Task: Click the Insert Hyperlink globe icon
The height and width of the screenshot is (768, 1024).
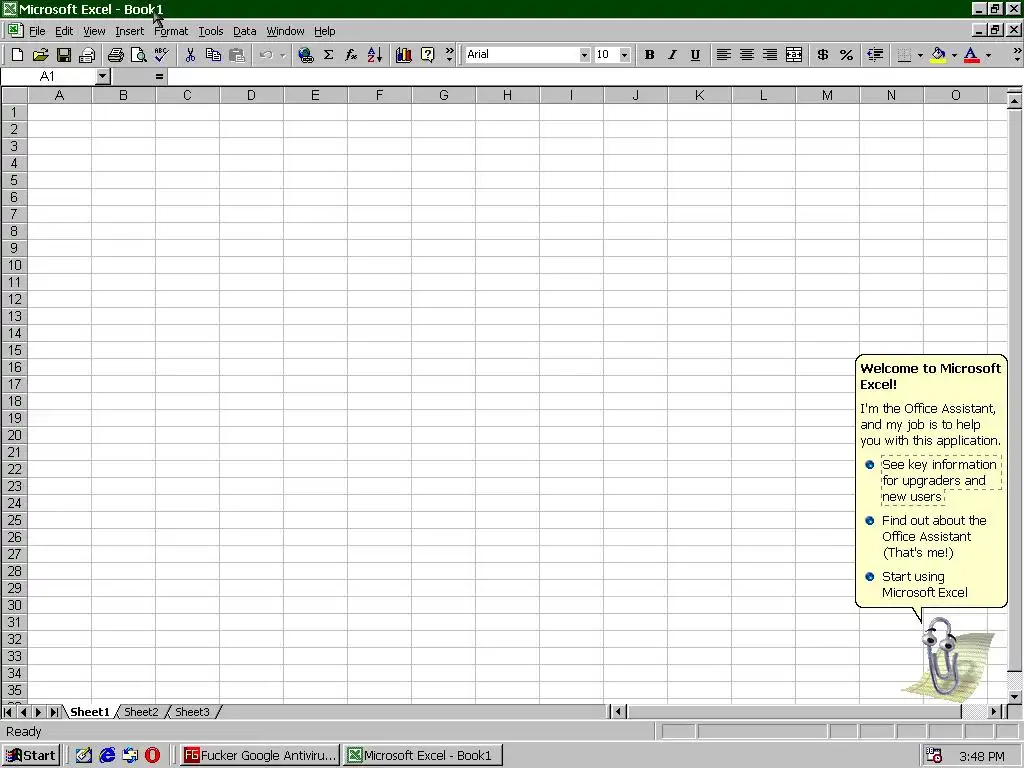Action: 305,55
